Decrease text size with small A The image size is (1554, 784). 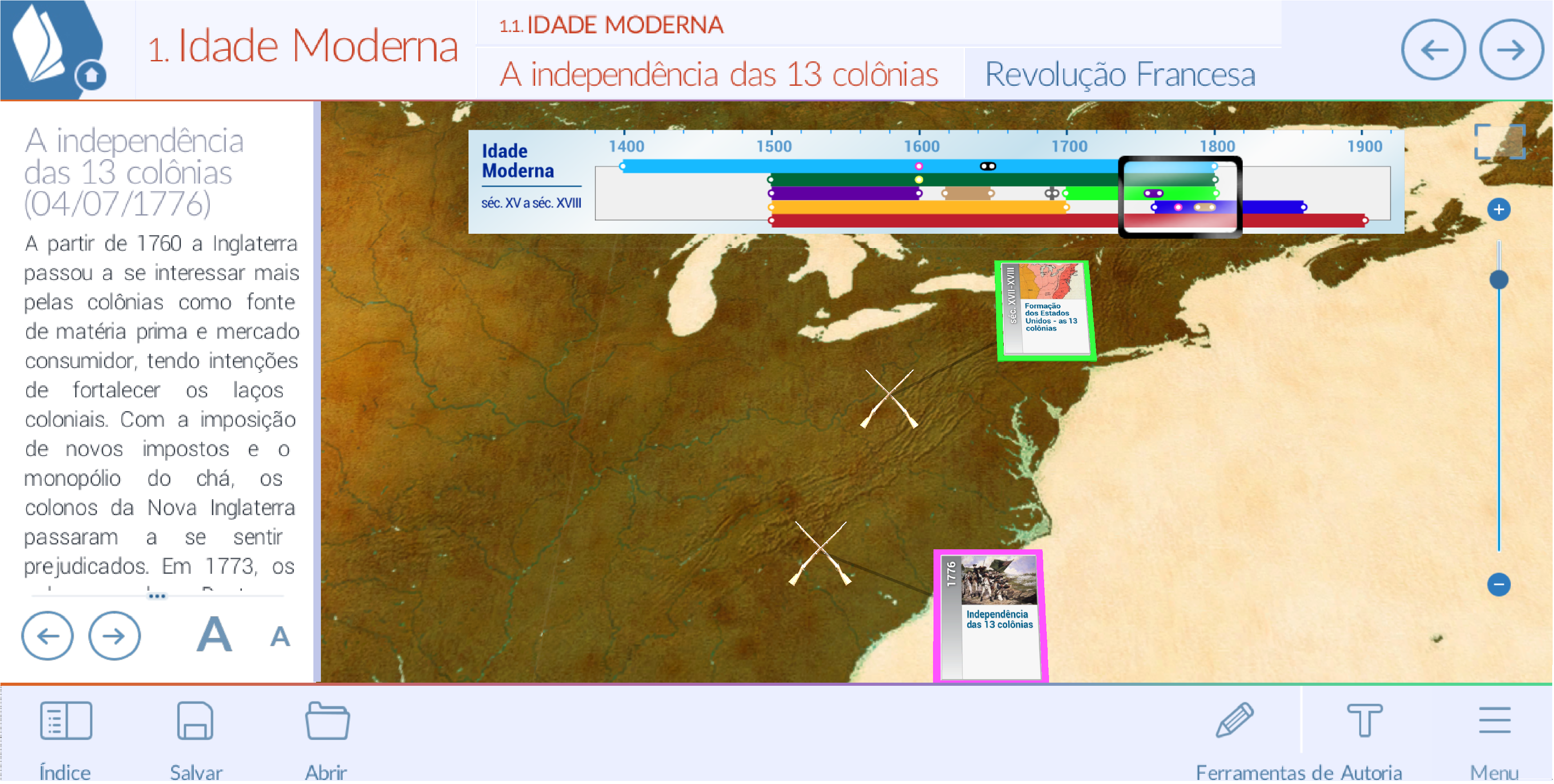280,637
